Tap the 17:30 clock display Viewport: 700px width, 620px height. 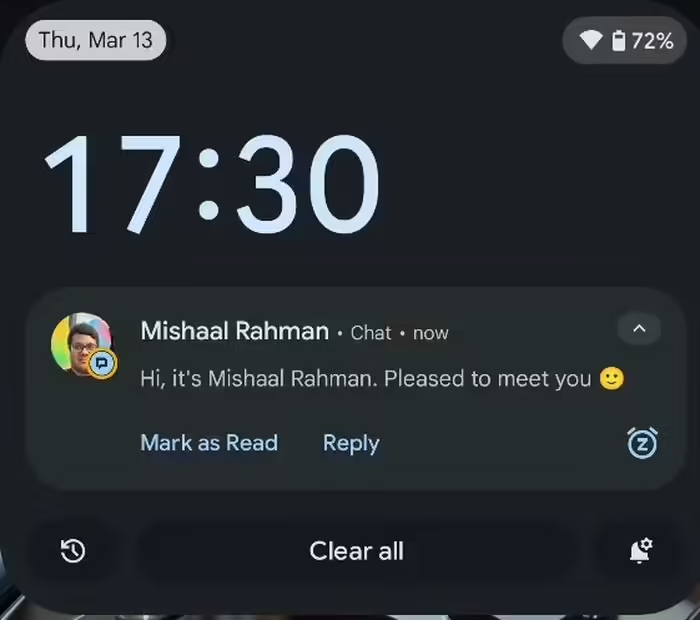[x=212, y=184]
